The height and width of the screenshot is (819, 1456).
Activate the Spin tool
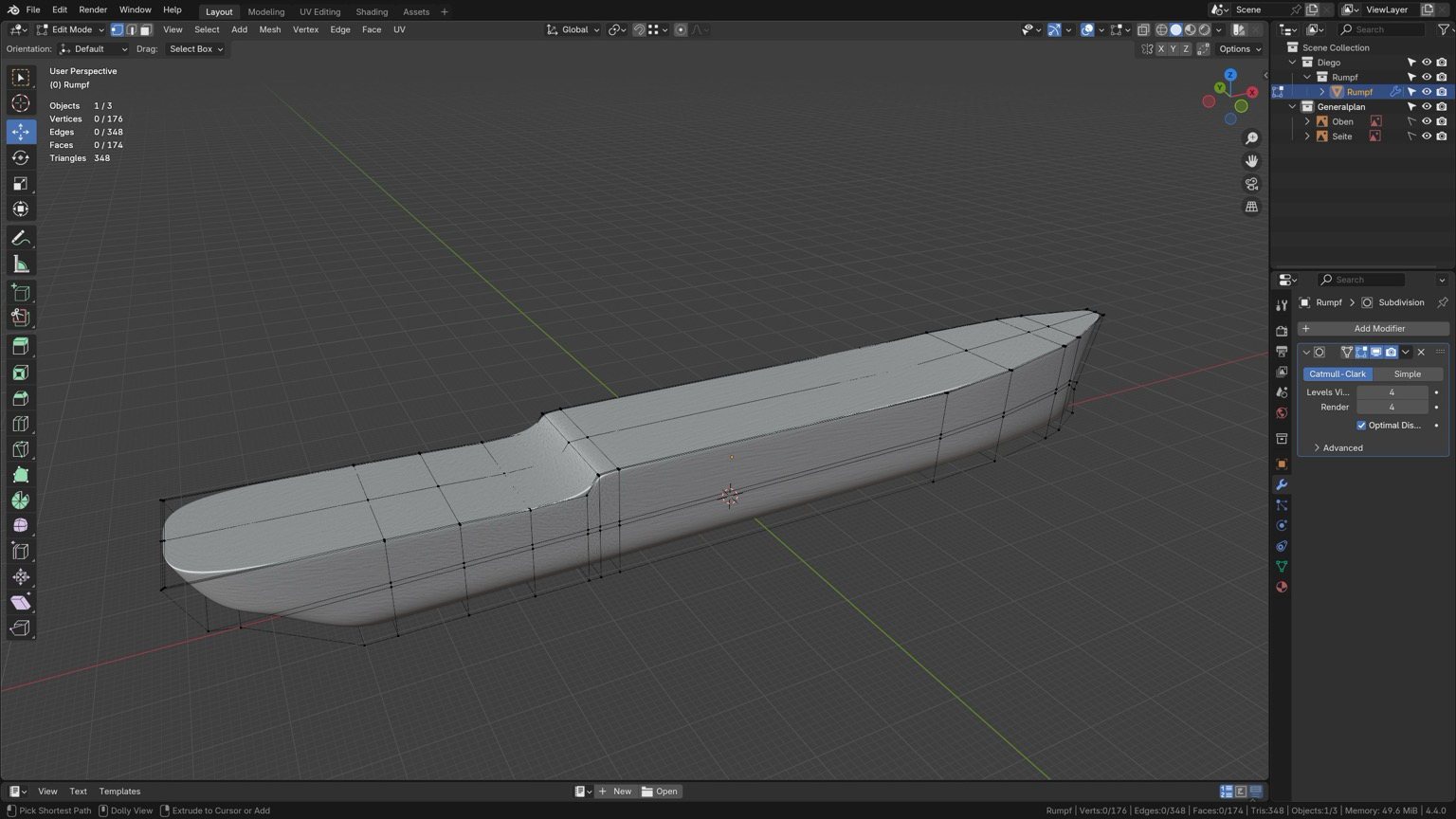(x=21, y=500)
